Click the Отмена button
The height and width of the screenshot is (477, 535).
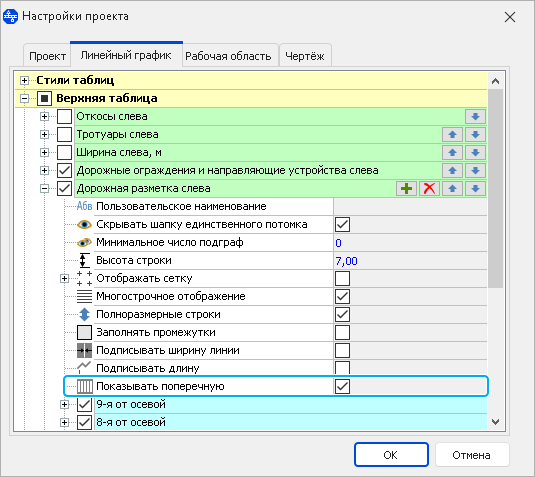(x=472, y=455)
